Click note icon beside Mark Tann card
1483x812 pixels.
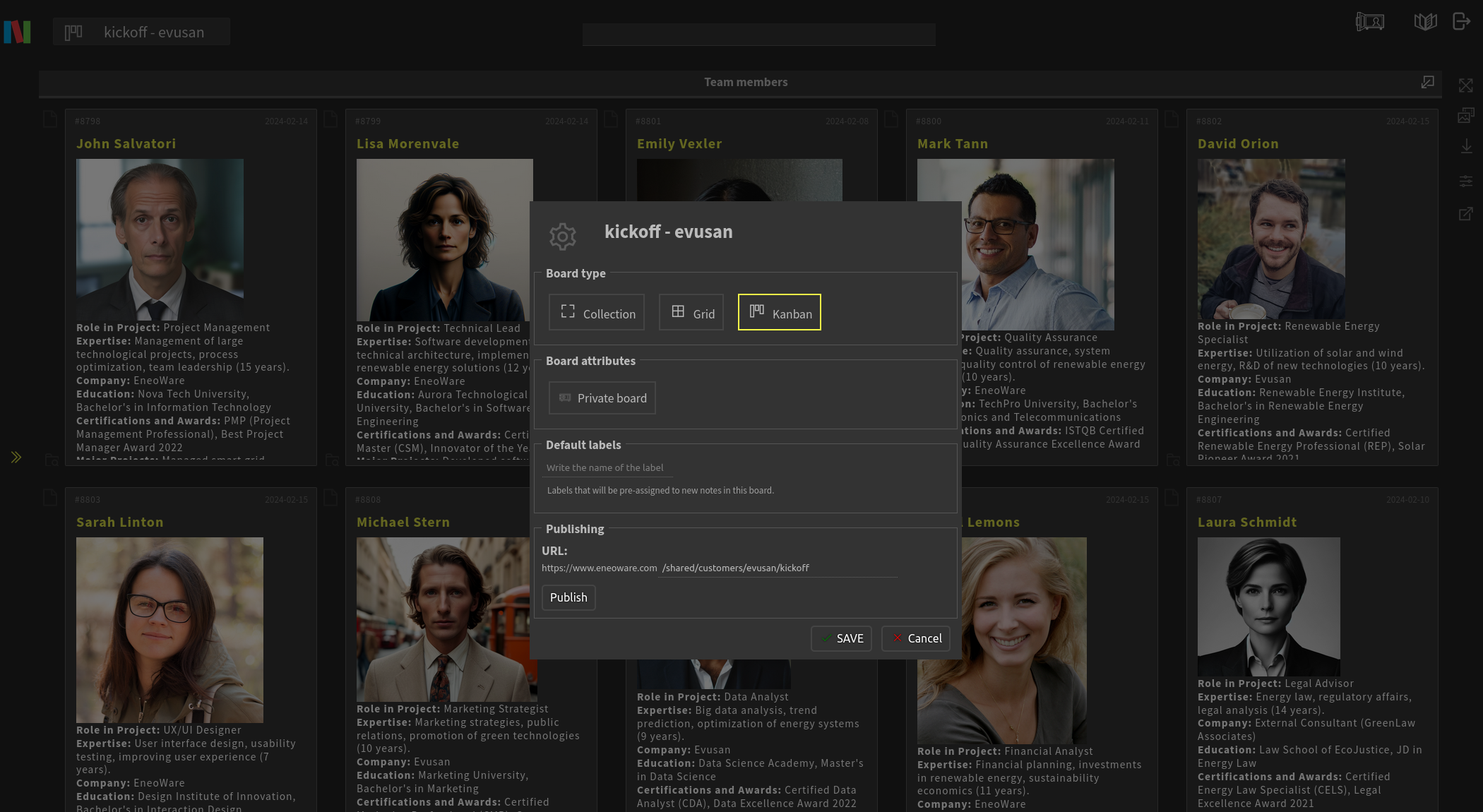[x=891, y=119]
